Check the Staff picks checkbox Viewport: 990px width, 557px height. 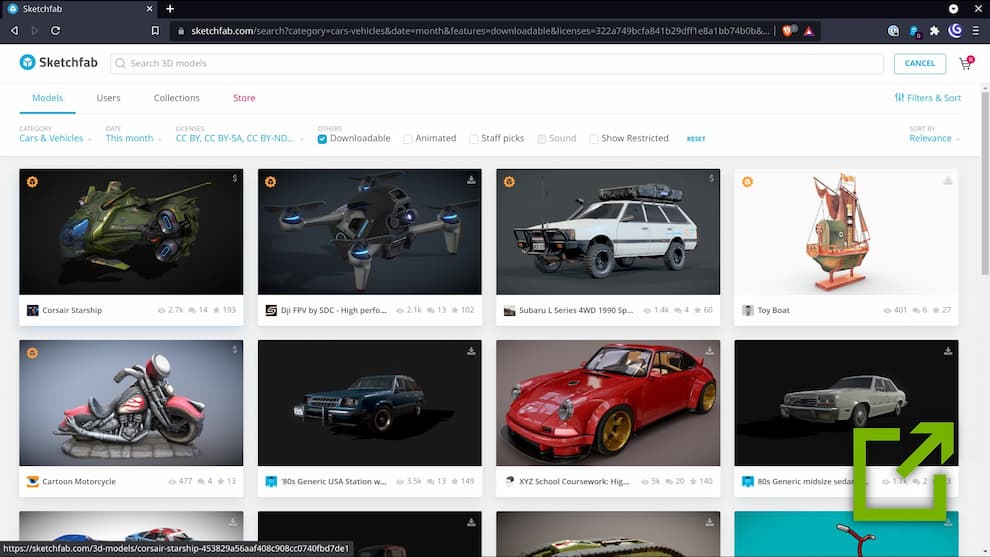(474, 139)
